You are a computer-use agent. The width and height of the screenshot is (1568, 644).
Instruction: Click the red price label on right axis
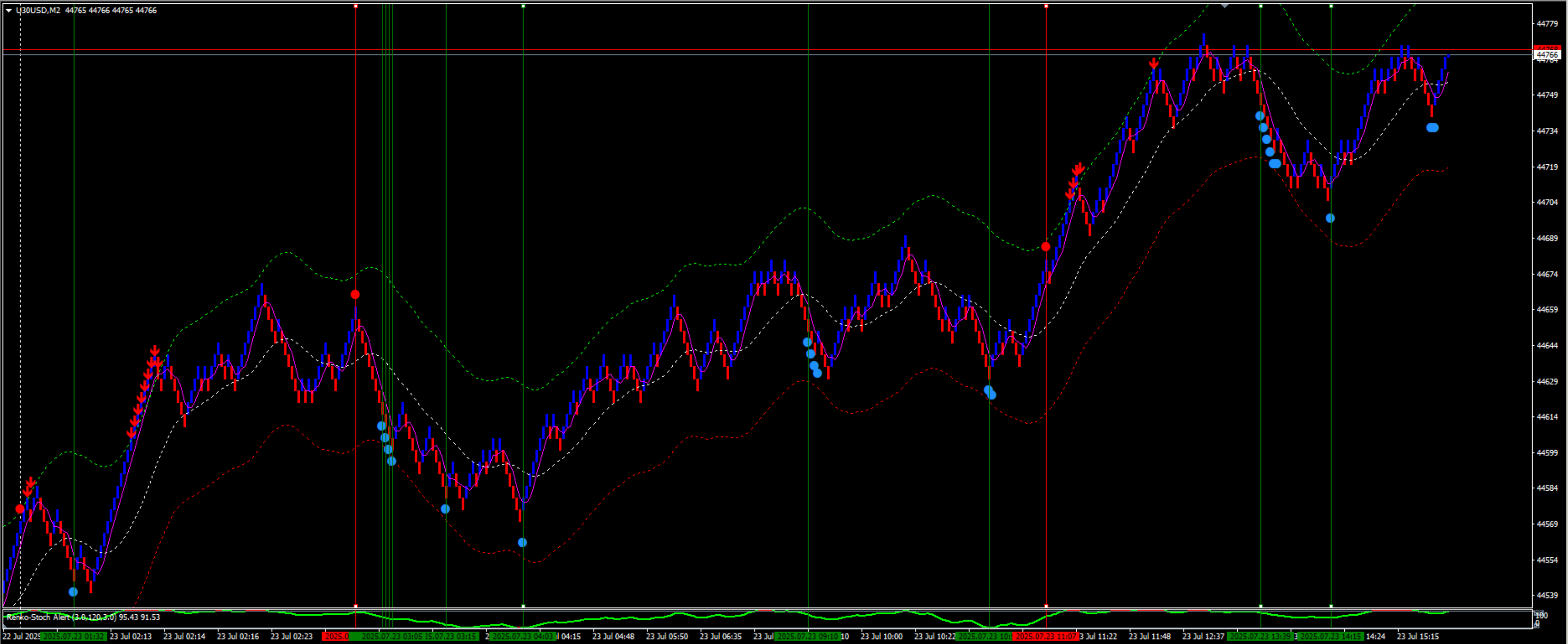point(1547,48)
